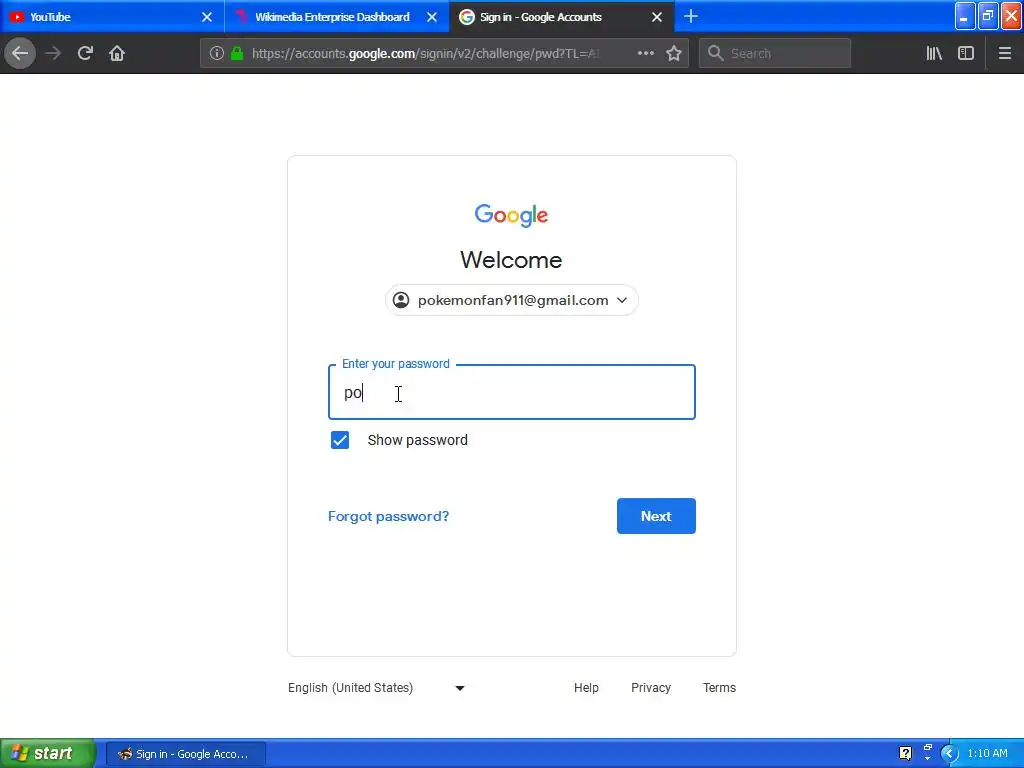The image size is (1024, 768).
Task: Open a new tab with the plus icon
Action: point(691,16)
